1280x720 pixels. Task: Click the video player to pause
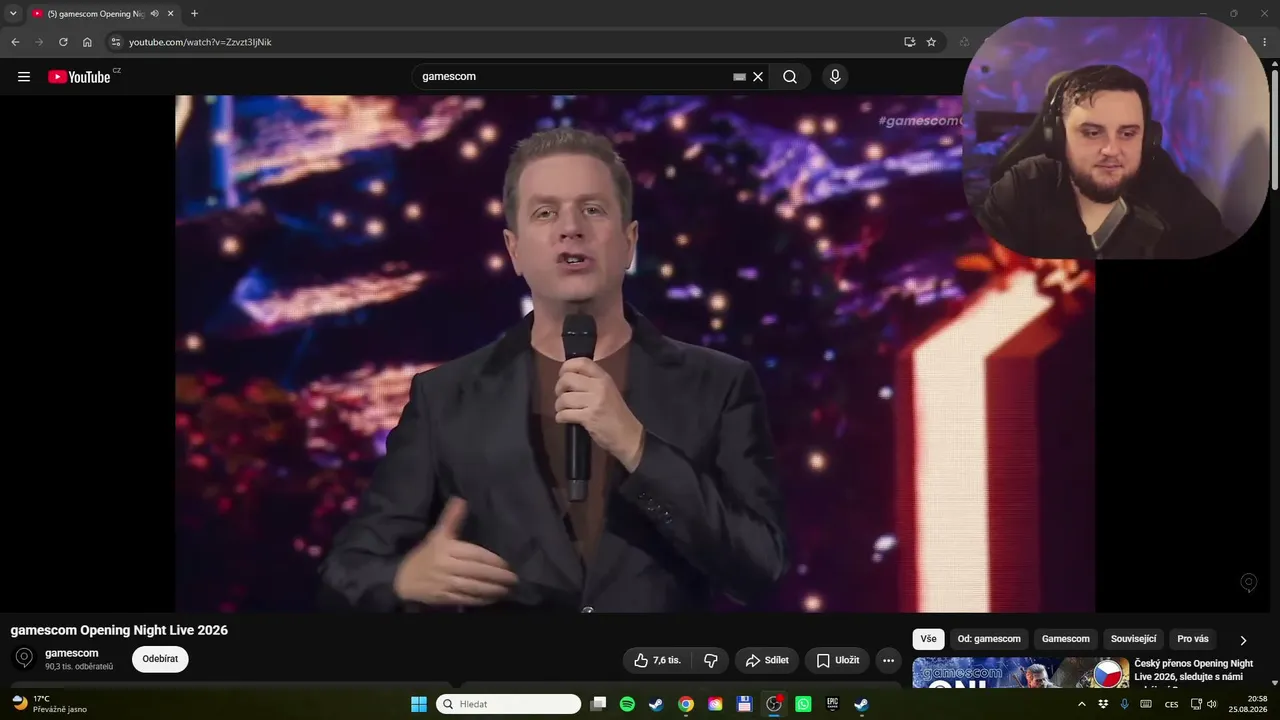pos(635,353)
